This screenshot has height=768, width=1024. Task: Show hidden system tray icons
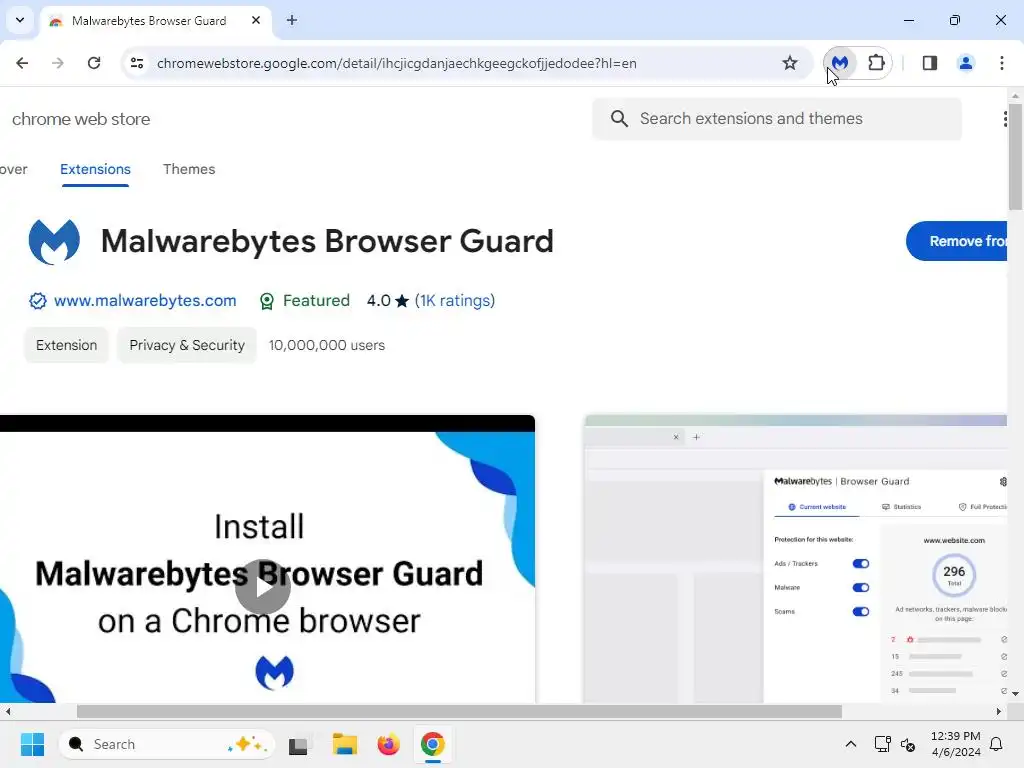(850, 744)
